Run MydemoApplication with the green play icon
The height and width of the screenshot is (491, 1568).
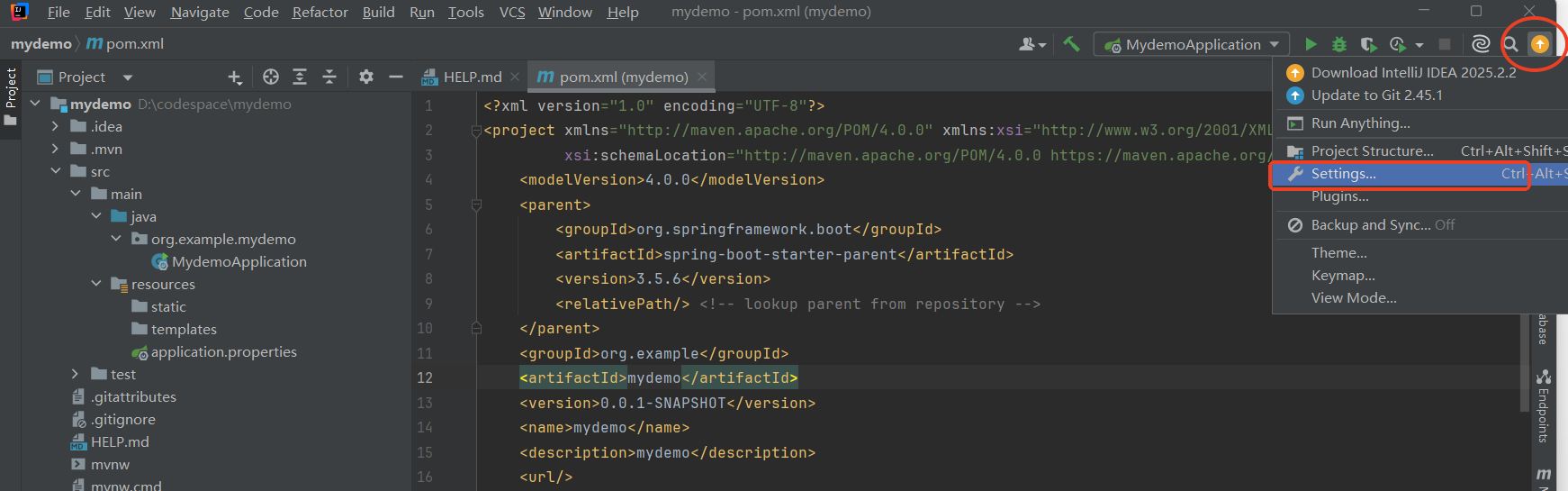coord(1311,44)
